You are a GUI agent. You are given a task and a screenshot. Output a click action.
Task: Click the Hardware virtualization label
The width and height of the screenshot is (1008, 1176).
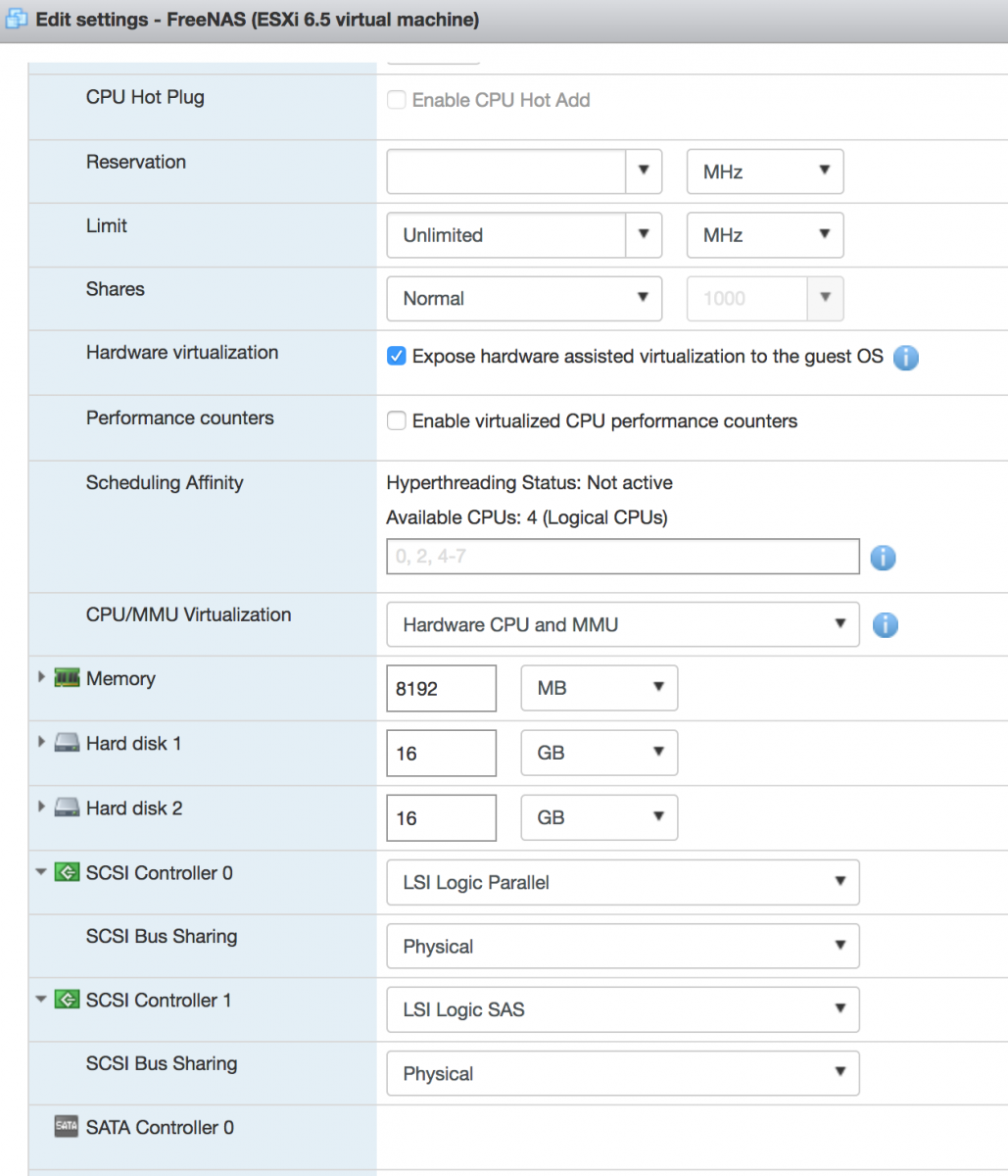[x=182, y=352]
